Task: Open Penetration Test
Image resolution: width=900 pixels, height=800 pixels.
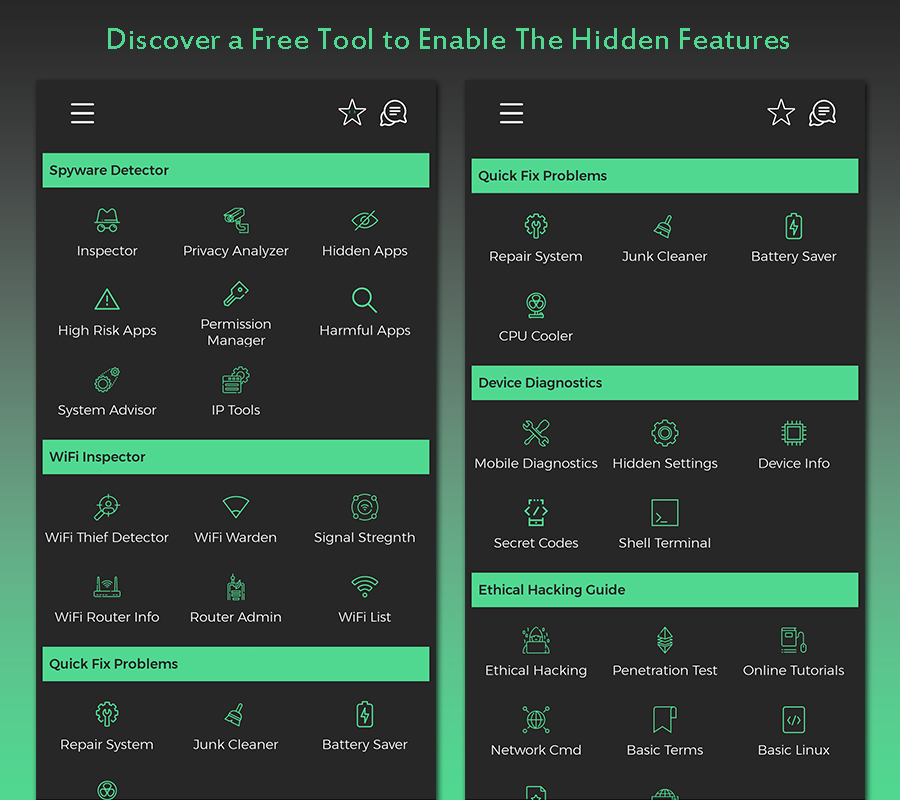Action: pos(665,653)
